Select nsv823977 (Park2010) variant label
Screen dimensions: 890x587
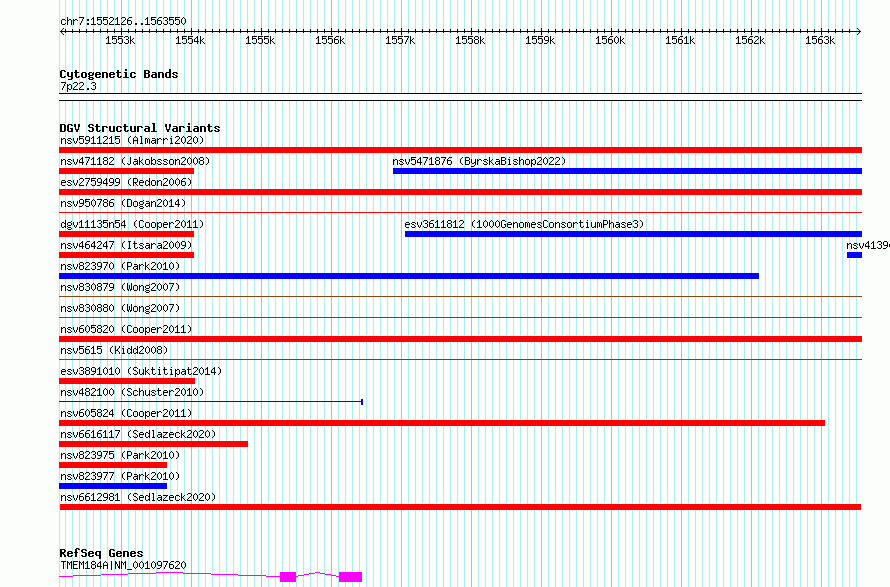click(120, 476)
